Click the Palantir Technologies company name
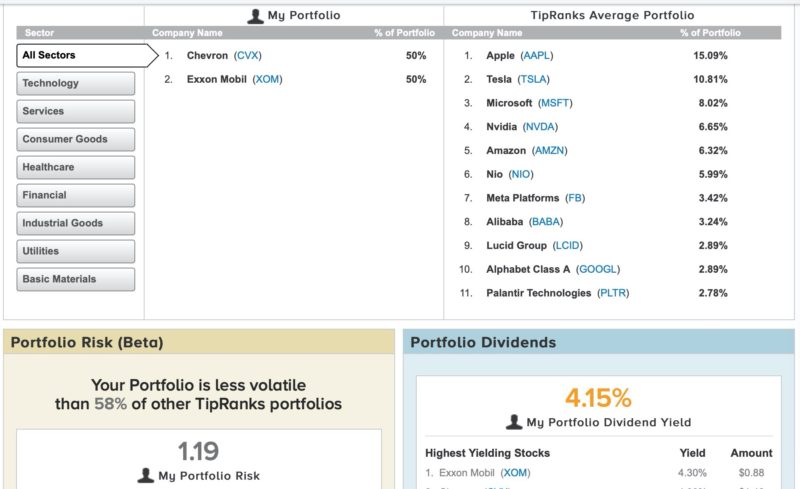The image size is (800, 489). pos(538,293)
